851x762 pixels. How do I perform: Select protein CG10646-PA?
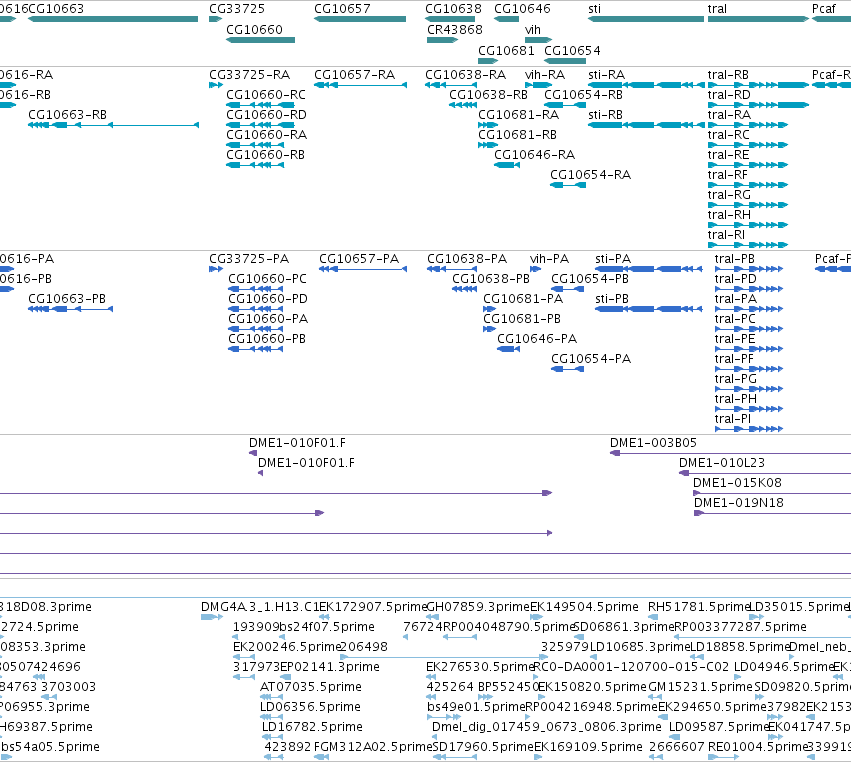[509, 349]
